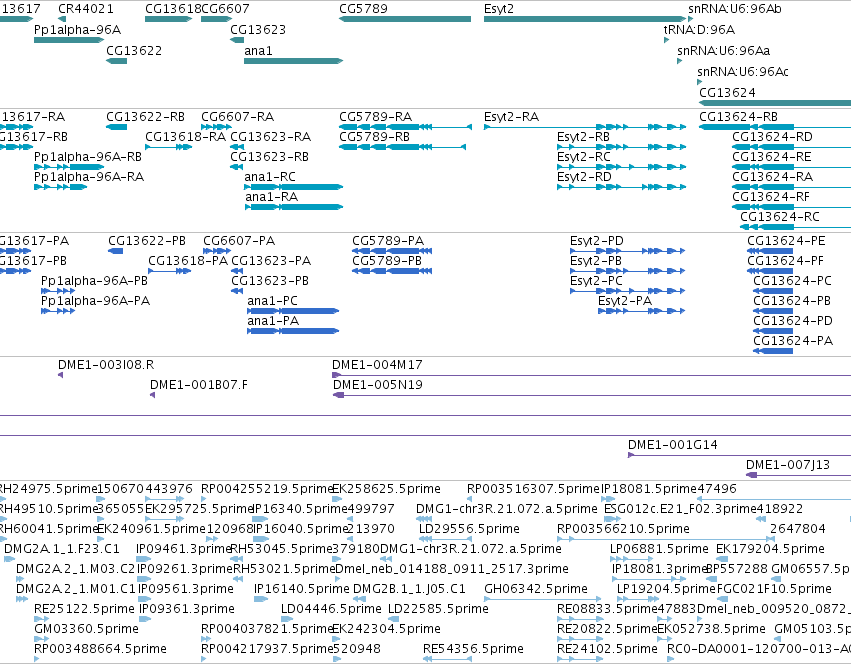
Task: Click the DME1-004M17 clone feature
Action: pos(592,375)
